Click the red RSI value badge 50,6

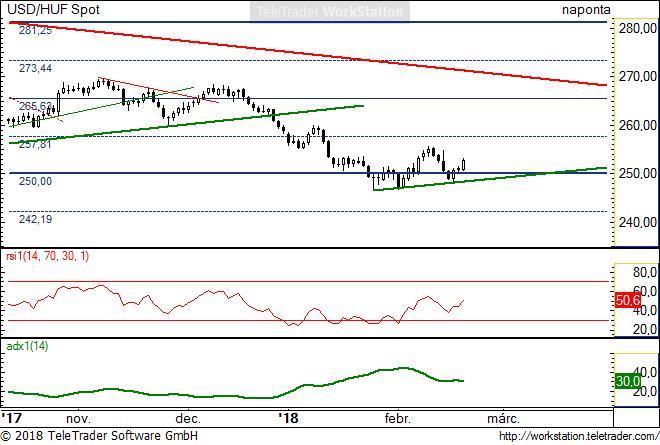point(628,300)
